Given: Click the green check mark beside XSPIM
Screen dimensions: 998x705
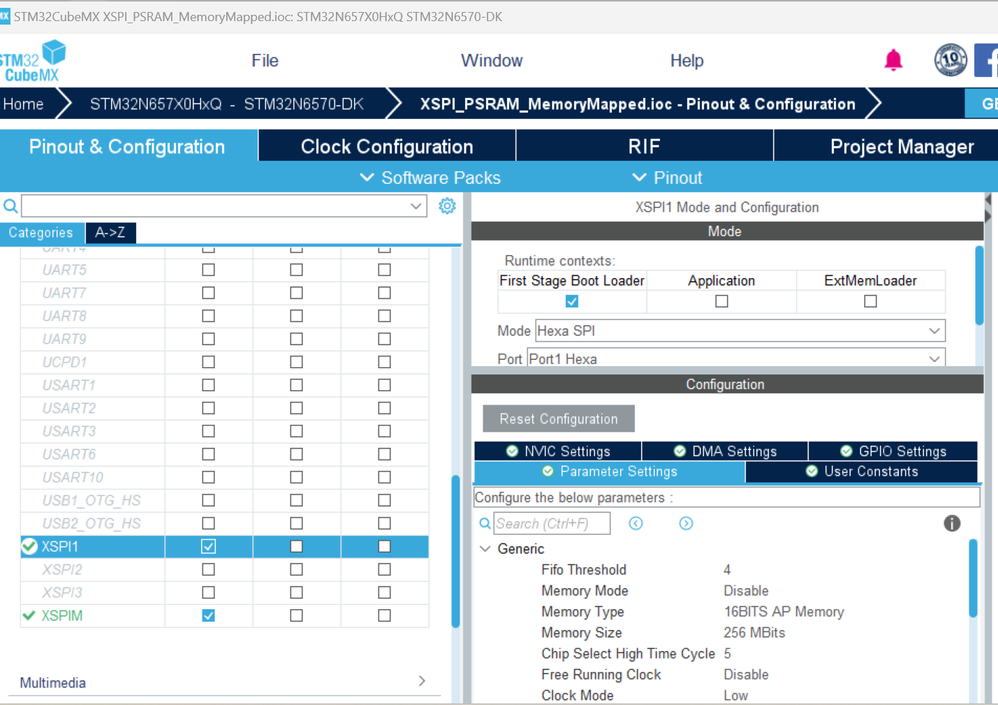Looking at the screenshot, I should coord(29,615).
